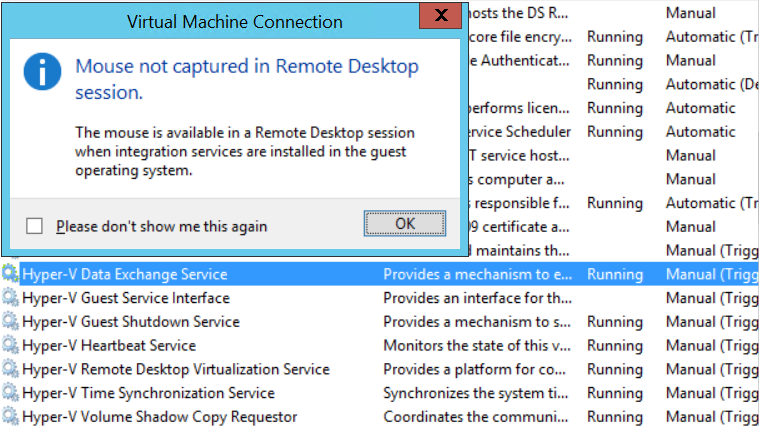Click gear icon of Hyper-V Heartbeat Service
This screenshot has width=759, height=426.
[x=10, y=346]
